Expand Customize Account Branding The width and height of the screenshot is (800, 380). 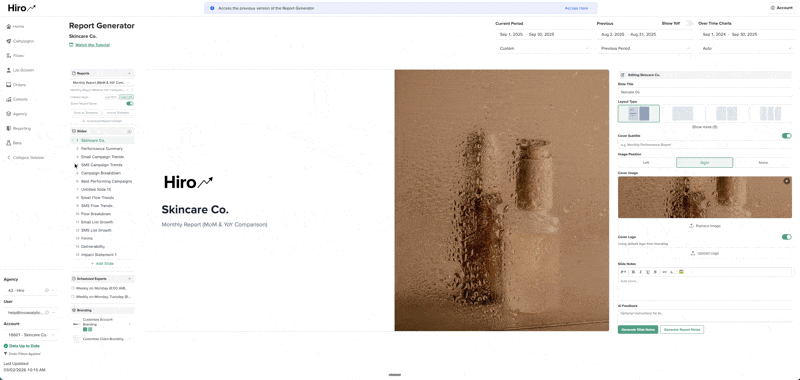(102, 324)
